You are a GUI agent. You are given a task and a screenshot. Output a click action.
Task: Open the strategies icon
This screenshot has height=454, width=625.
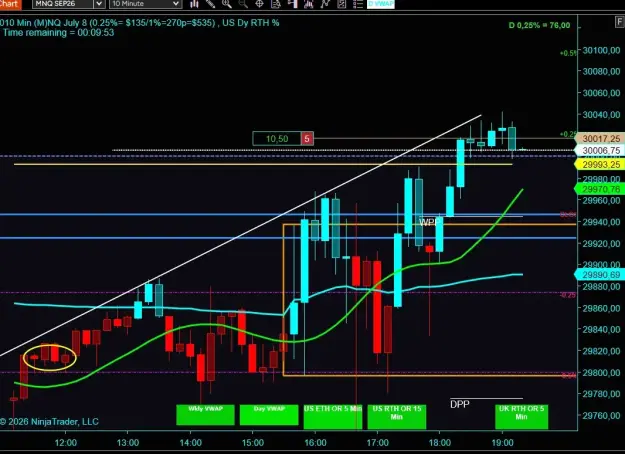tap(325, 4)
